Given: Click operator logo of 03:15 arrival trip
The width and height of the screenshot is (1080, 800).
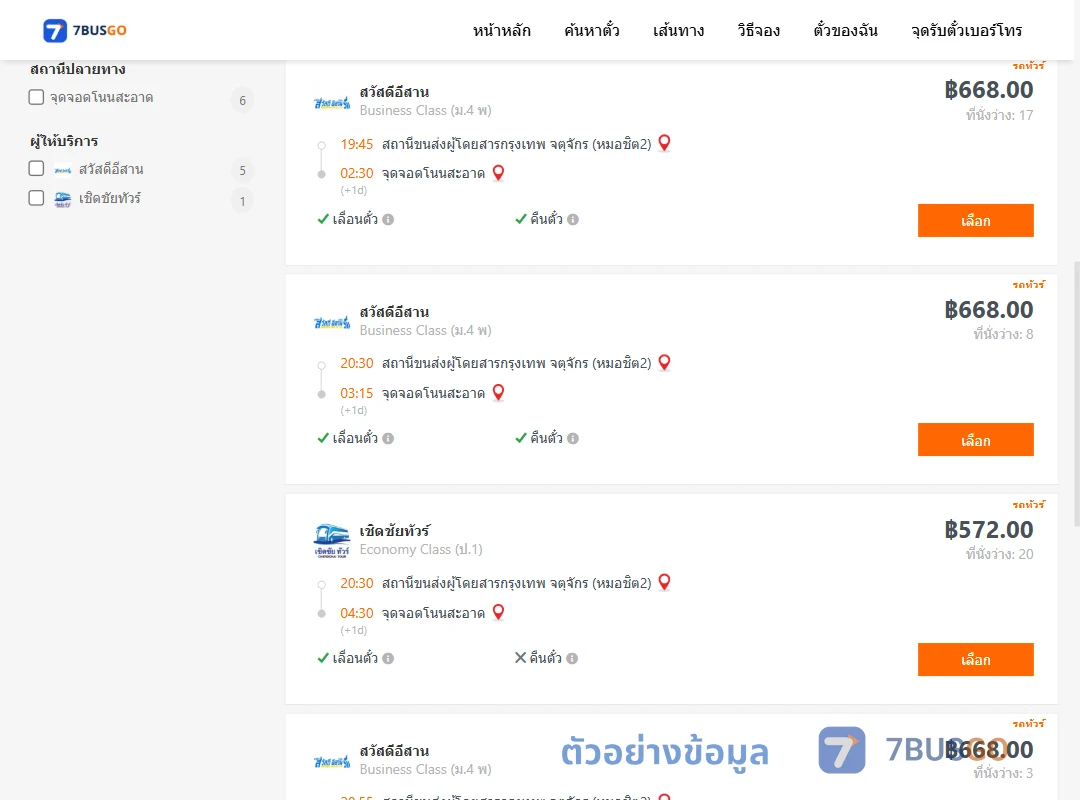Looking at the screenshot, I should (x=332, y=322).
